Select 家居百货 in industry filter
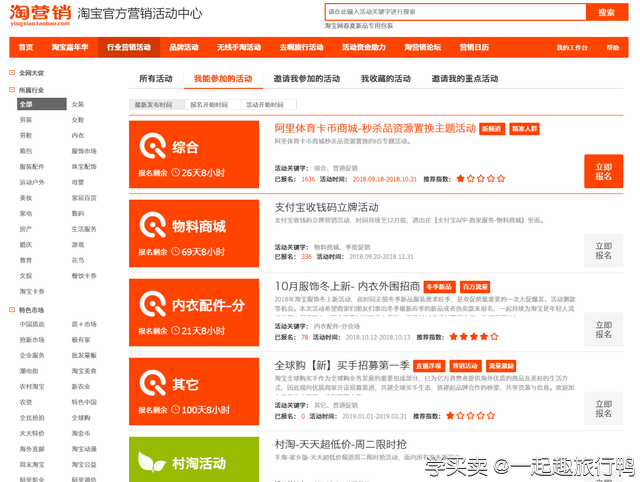 84,198
